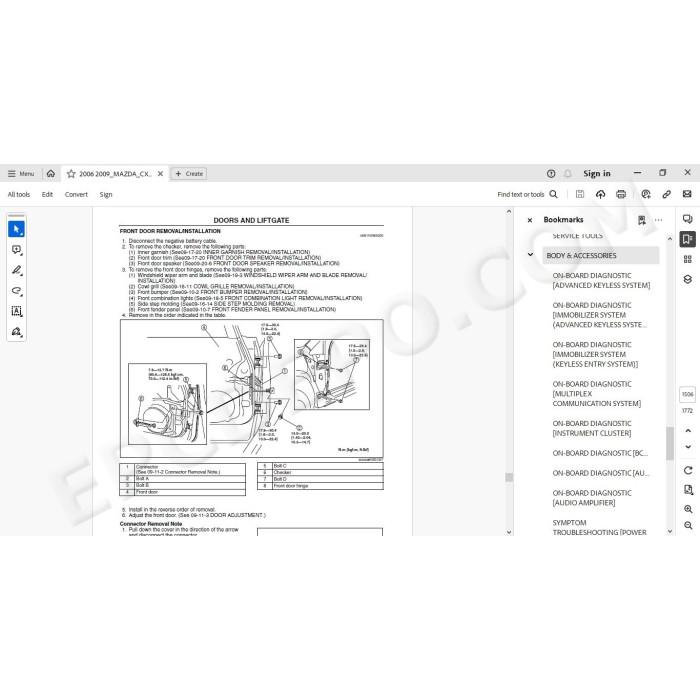Select the Add comment tool
700x700 pixels.
(x=17, y=250)
